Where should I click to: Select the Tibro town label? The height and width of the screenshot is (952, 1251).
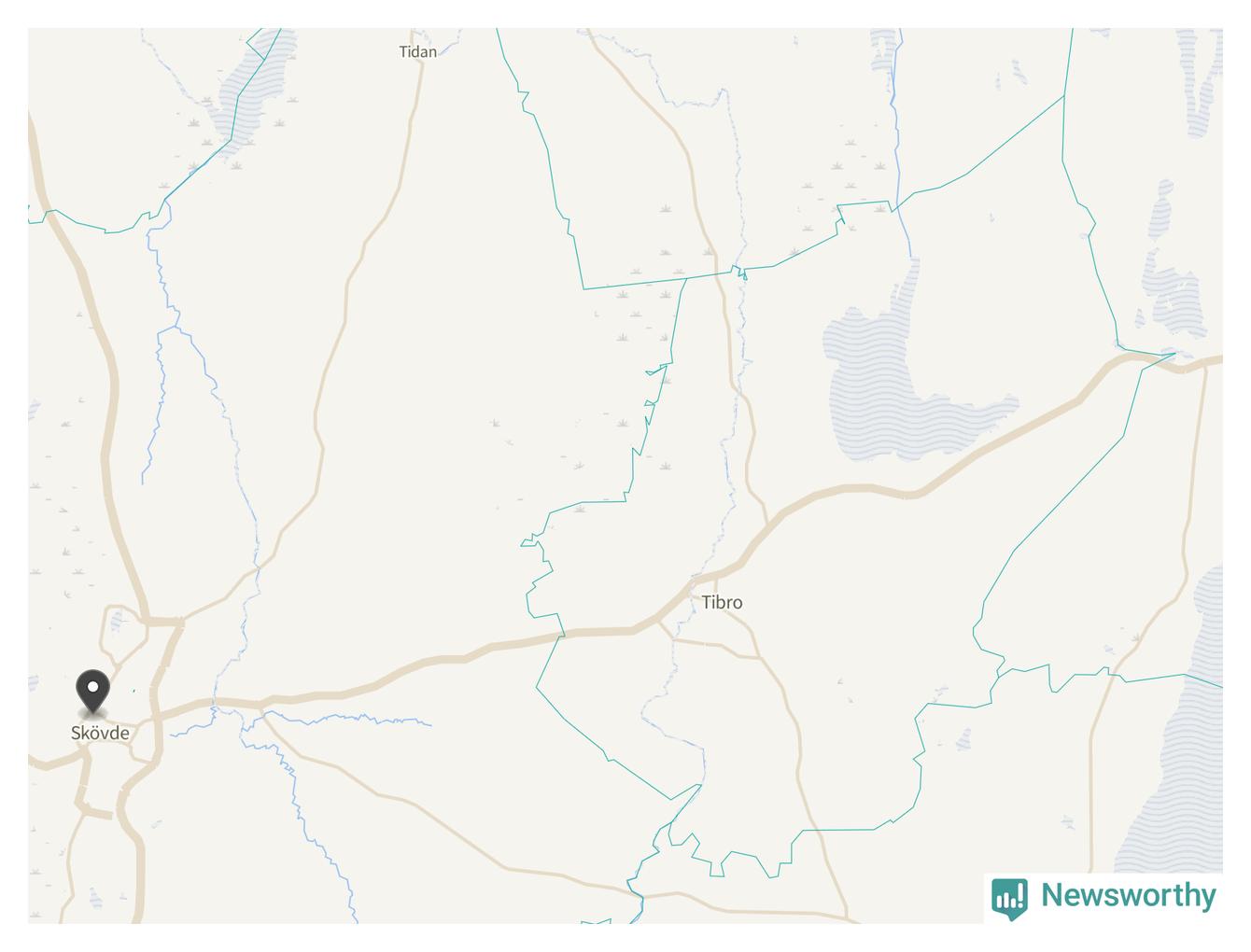point(722,602)
